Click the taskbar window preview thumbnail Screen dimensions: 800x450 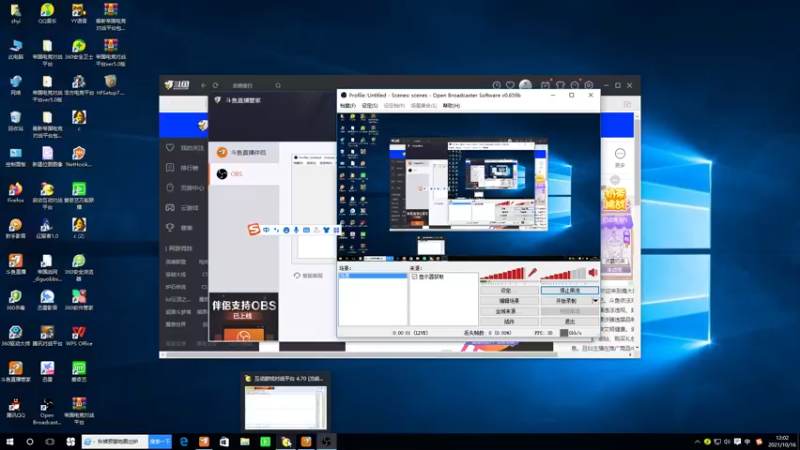tap(286, 407)
